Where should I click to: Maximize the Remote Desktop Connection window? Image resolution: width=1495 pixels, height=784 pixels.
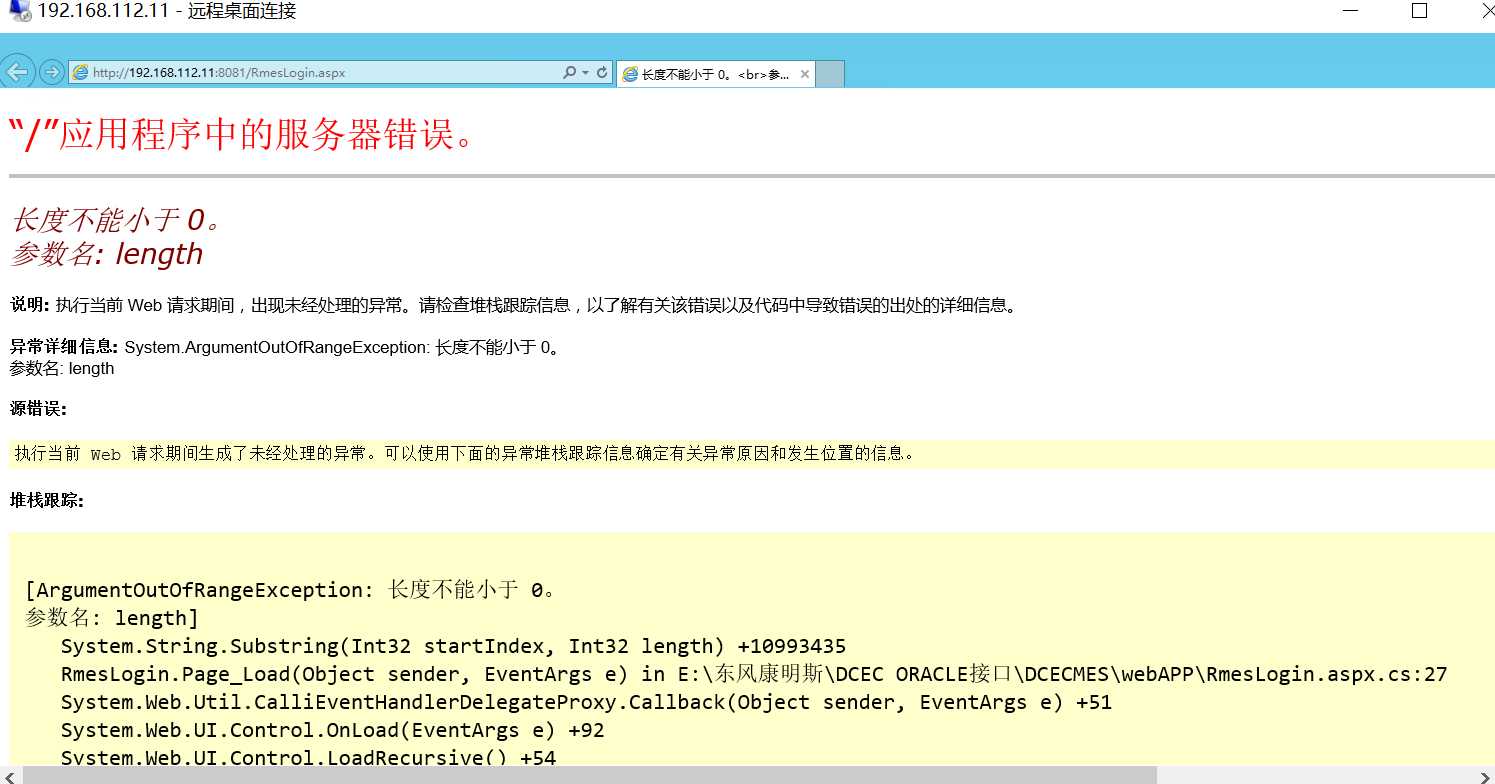[1419, 12]
